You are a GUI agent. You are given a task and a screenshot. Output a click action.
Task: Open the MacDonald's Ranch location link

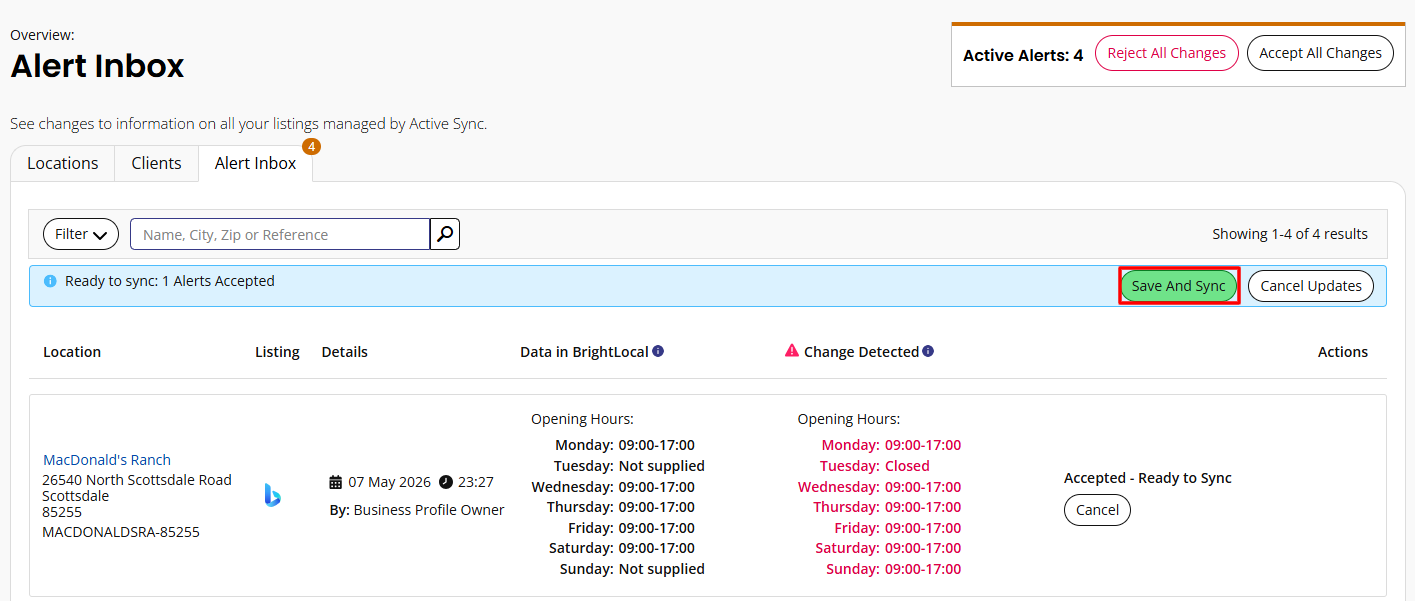pyautogui.click(x=107, y=460)
